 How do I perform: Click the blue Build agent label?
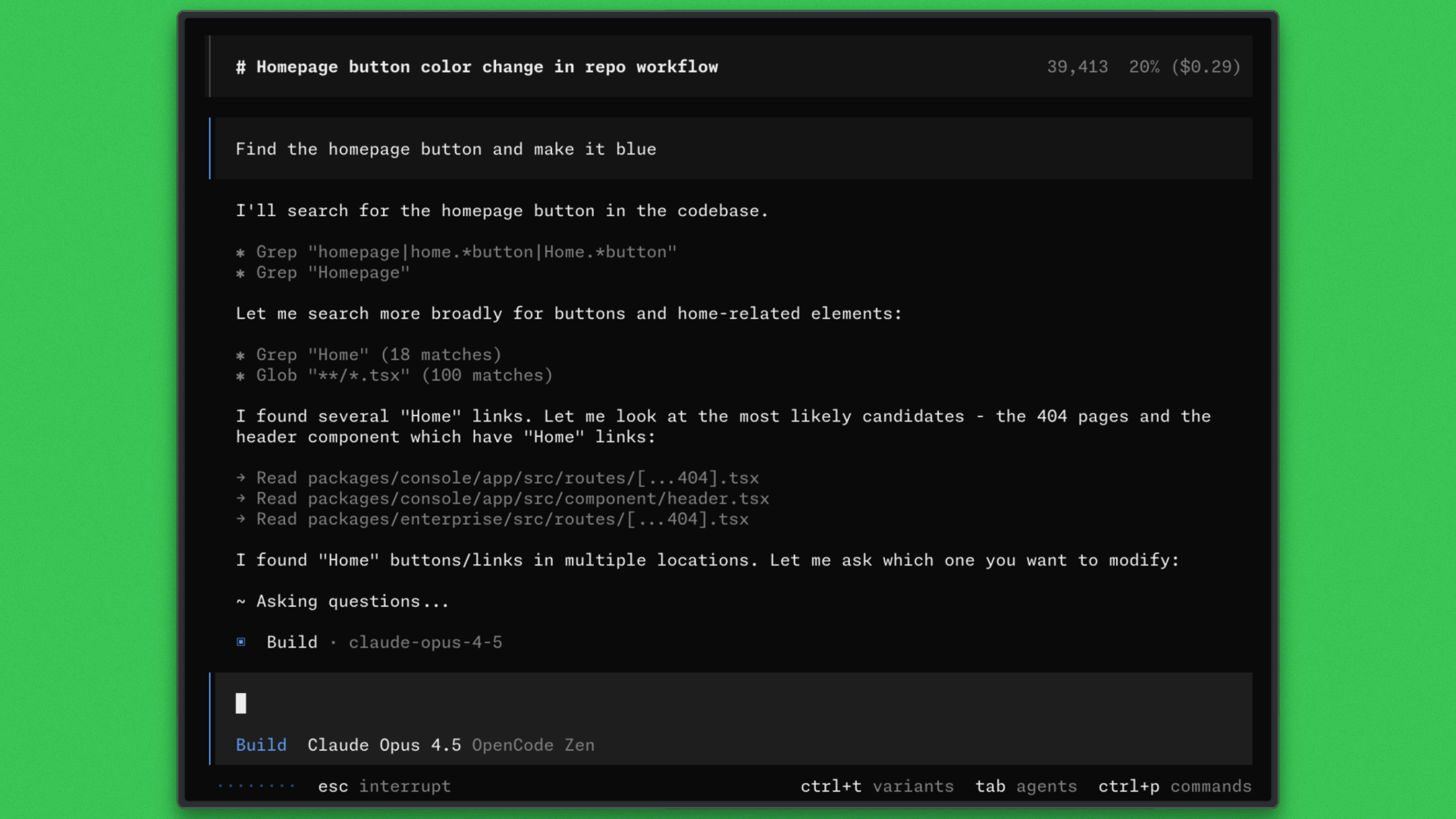261,745
